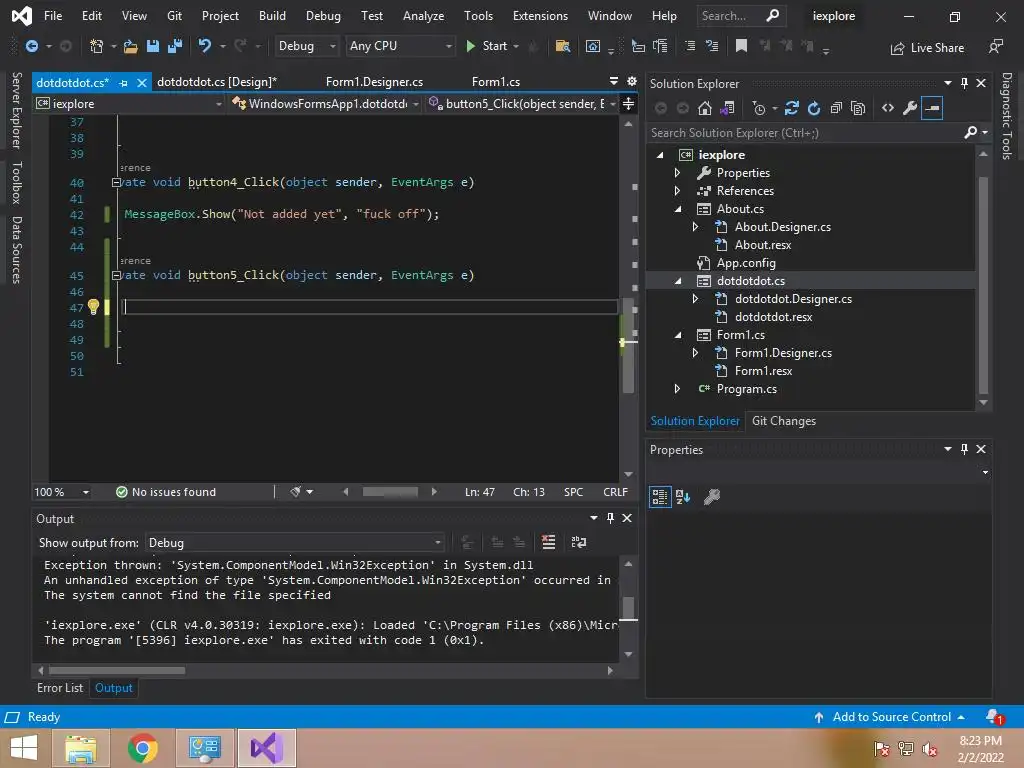Toggle Preview Selected Items button
This screenshot has height=768, width=1024.
[932, 108]
